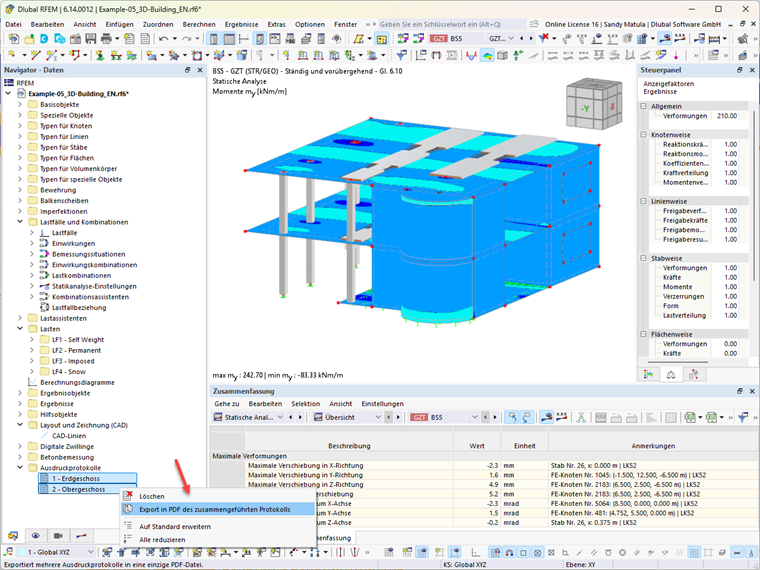Open the Berechnen menu
Viewport: 760px width, 570px height.
[199, 24]
